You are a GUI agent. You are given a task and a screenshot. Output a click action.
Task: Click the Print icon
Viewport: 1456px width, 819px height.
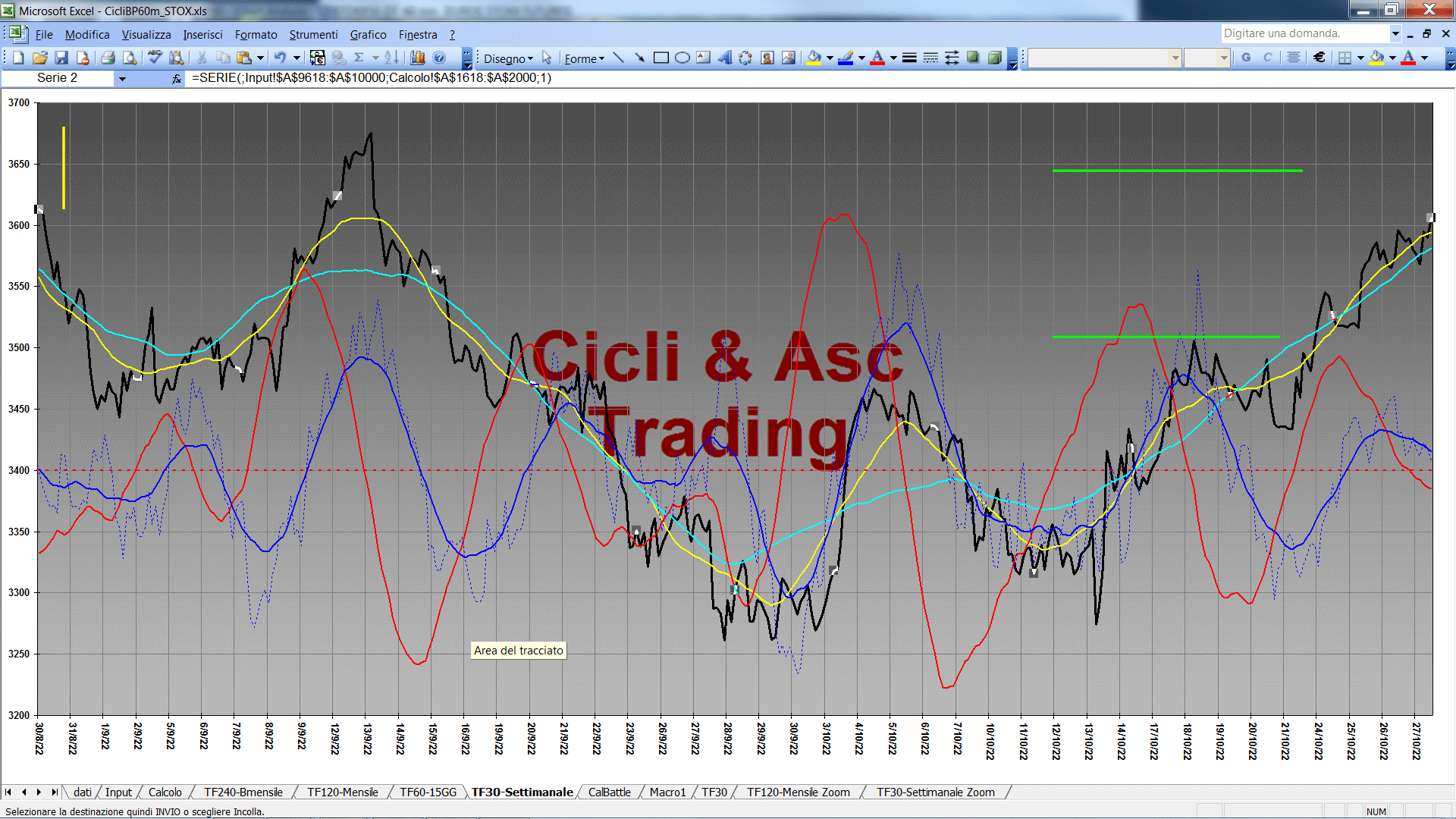(x=108, y=58)
